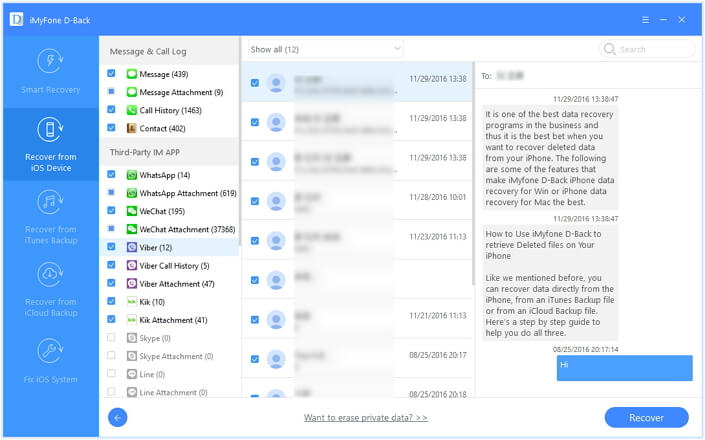Open the Fix iOS System tool
The image size is (705, 440).
(50, 350)
